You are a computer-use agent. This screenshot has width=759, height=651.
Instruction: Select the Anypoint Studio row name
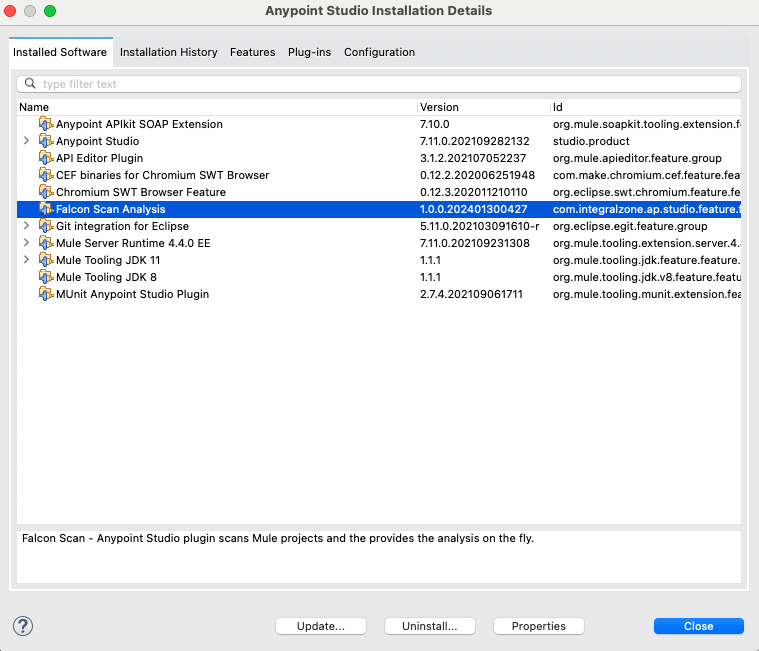pyautogui.click(x=97, y=141)
